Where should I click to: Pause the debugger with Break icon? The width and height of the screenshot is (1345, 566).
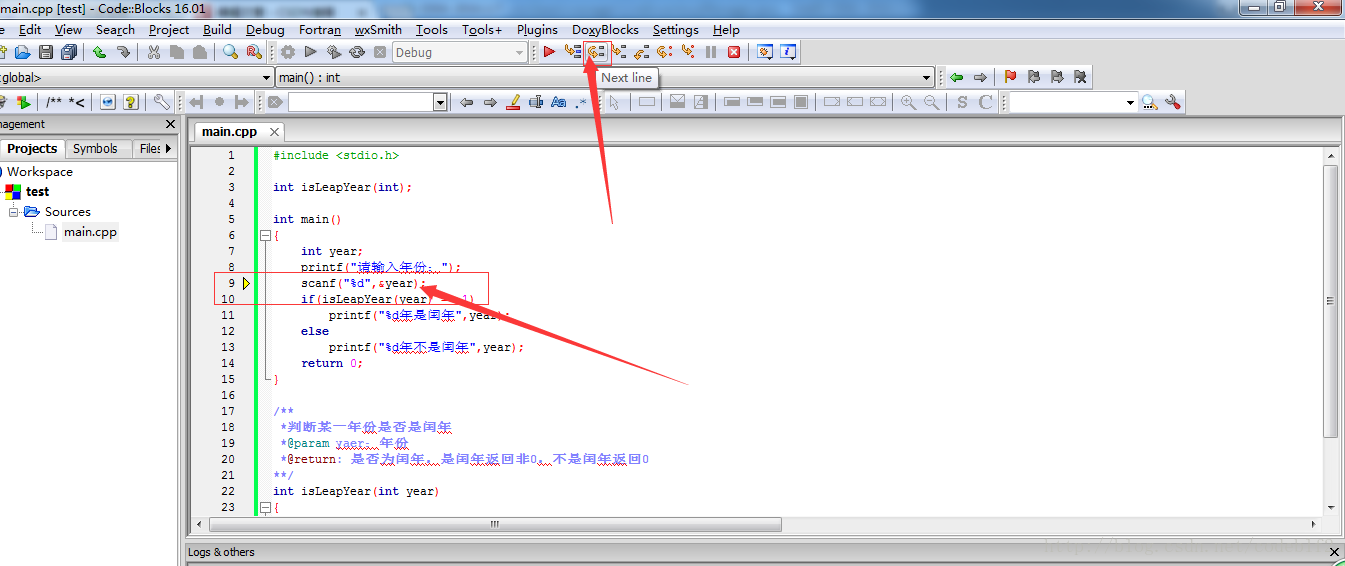(x=711, y=52)
